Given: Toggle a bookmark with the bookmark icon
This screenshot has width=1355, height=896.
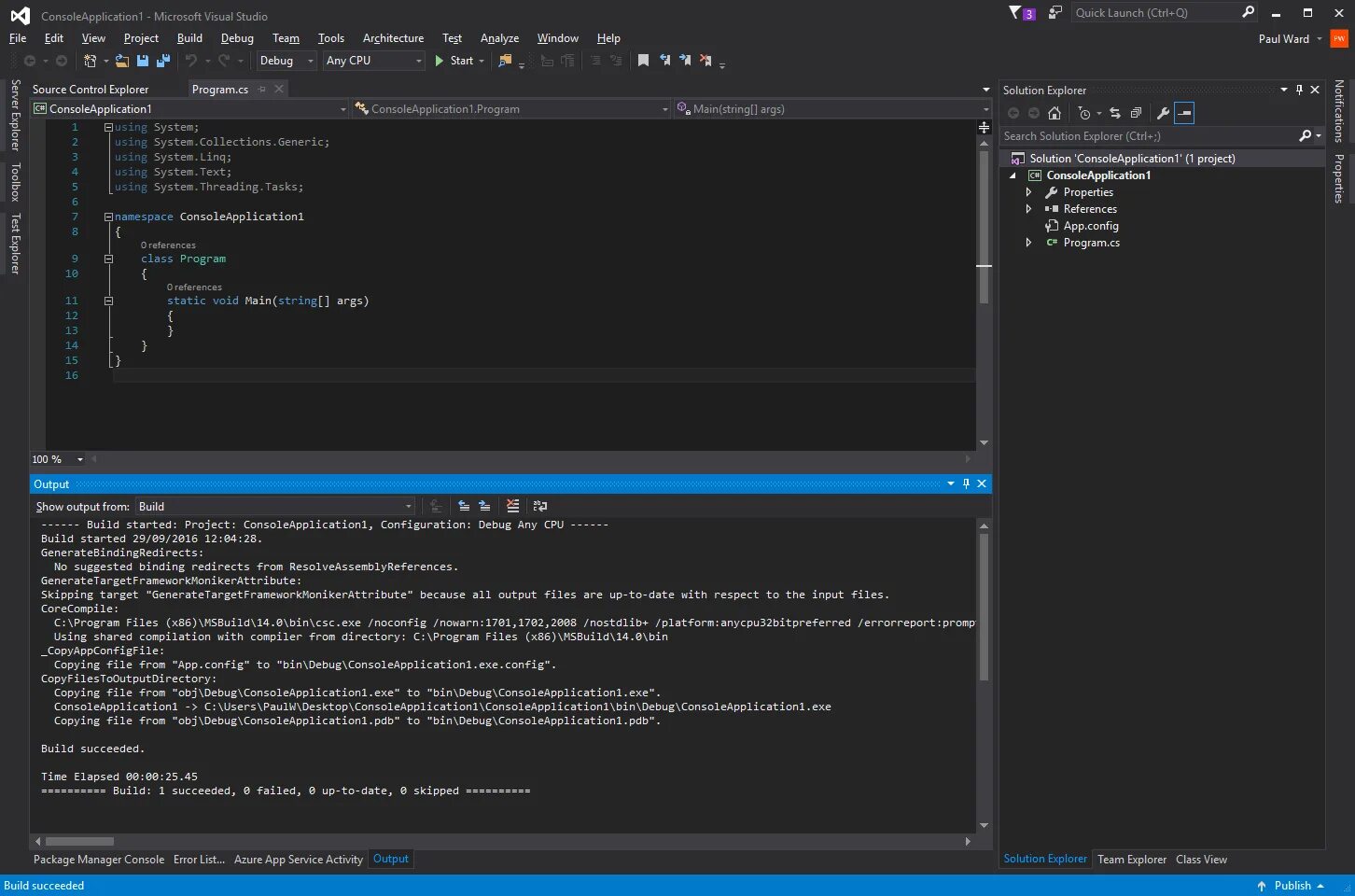Looking at the screenshot, I should 643,61.
